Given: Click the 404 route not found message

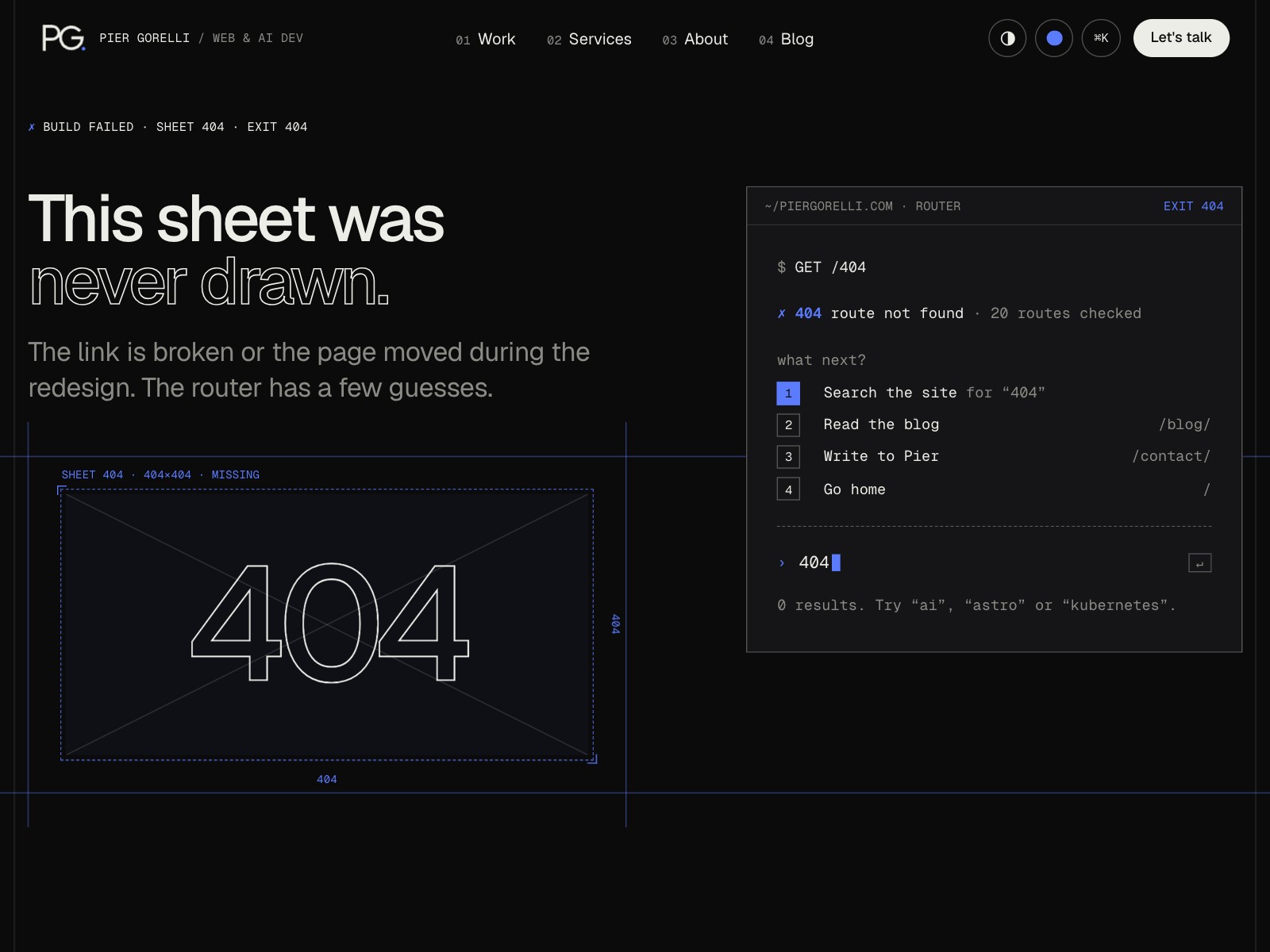Looking at the screenshot, I should click(x=959, y=313).
